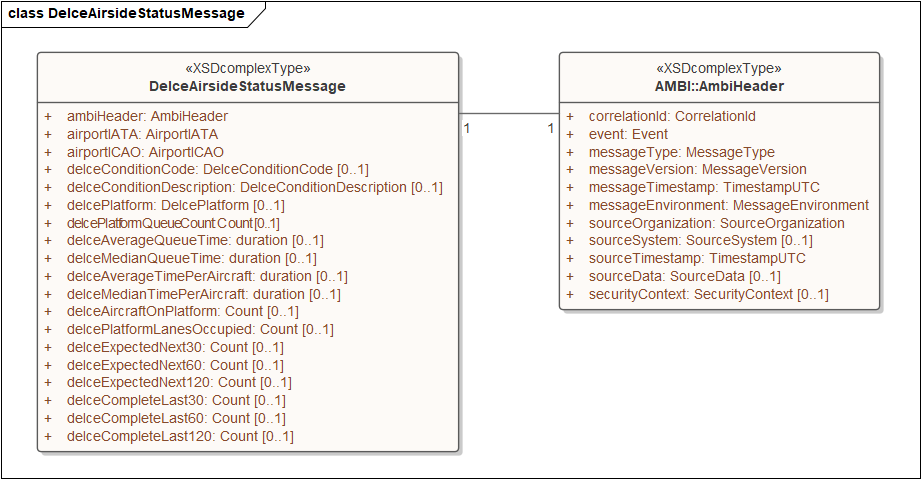Select the airportIATA attribute row
921x480 pixels.
pyautogui.click(x=142, y=134)
